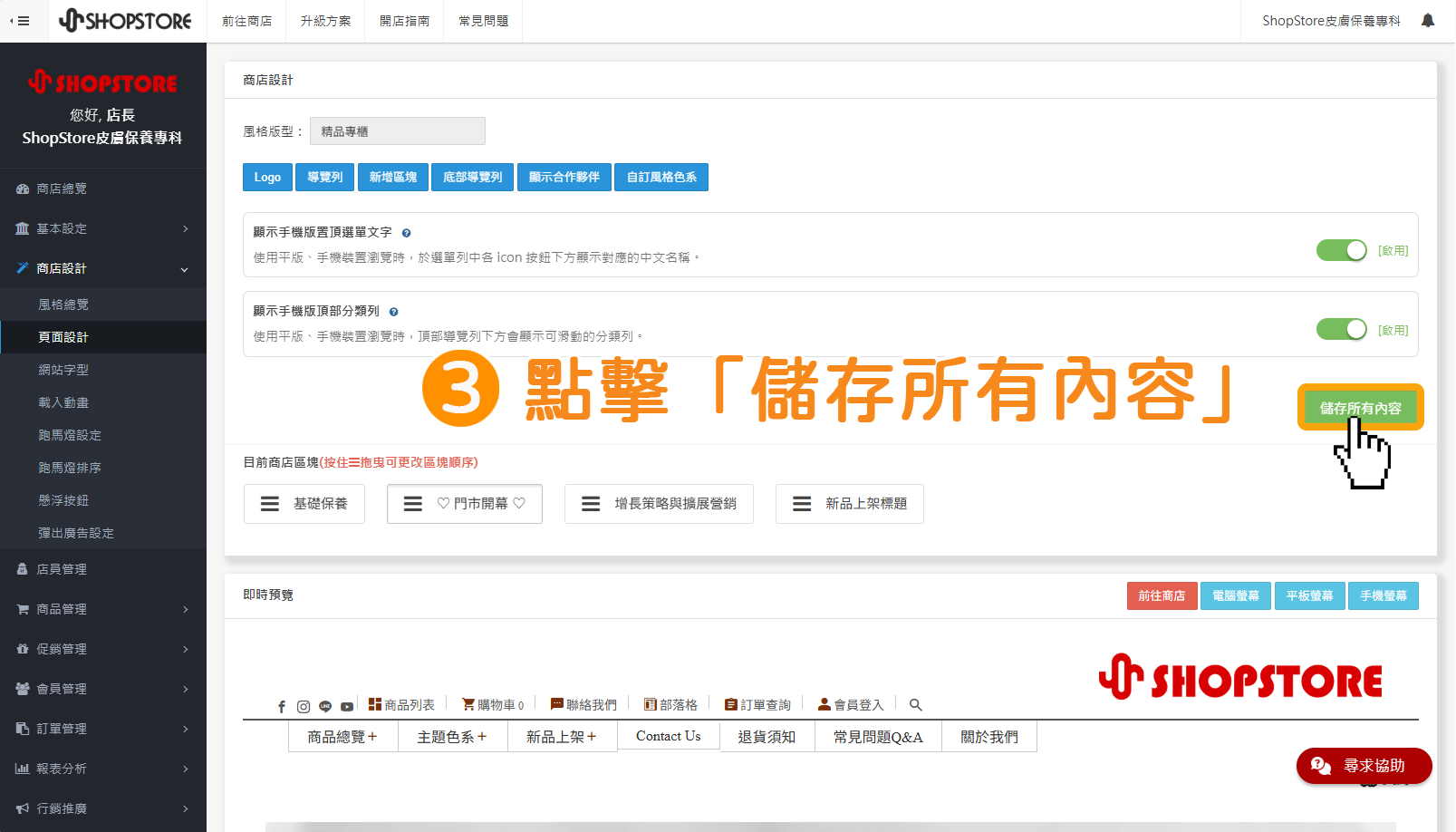
Task: Click the search magnifier in preview
Action: pyautogui.click(x=916, y=704)
